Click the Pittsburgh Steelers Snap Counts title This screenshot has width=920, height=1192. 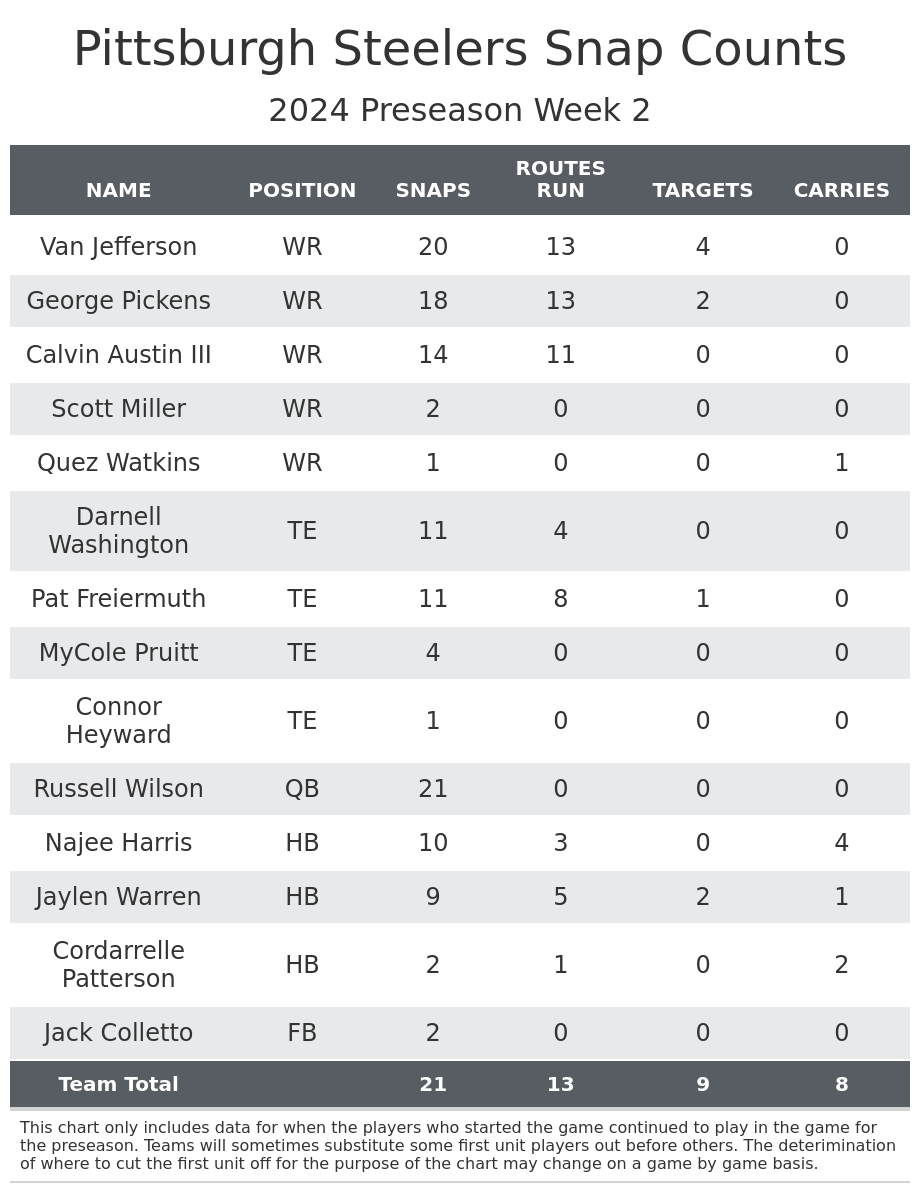(x=460, y=51)
